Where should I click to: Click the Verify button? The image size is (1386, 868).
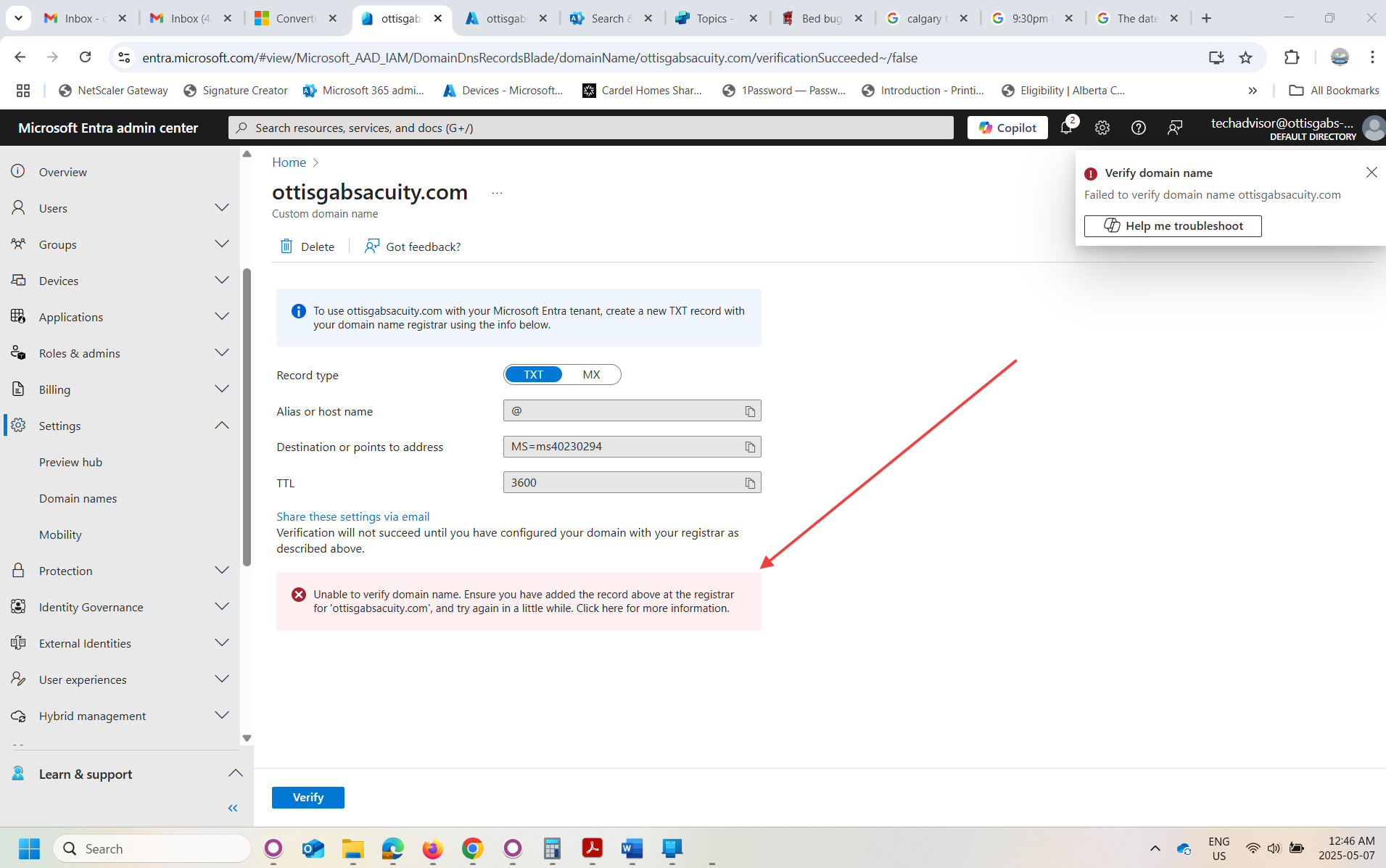coord(308,797)
